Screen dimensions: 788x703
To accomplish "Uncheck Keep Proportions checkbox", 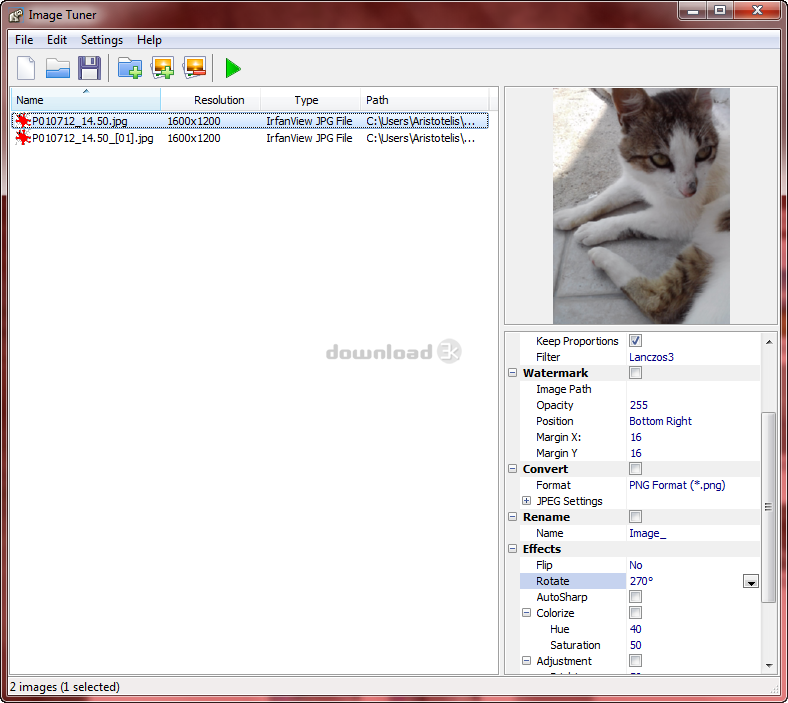I will [635, 341].
